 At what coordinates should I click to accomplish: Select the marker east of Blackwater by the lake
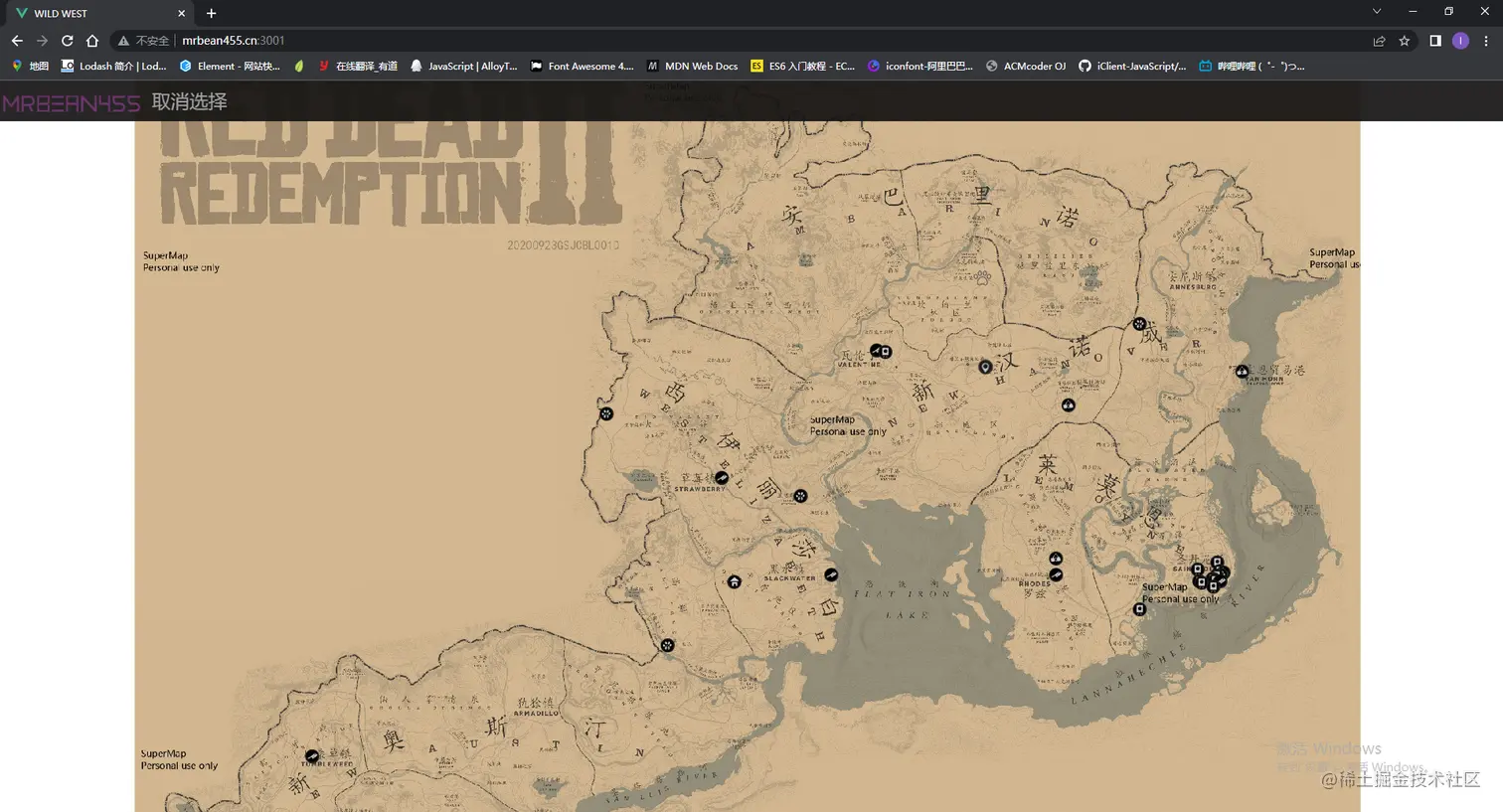click(831, 574)
